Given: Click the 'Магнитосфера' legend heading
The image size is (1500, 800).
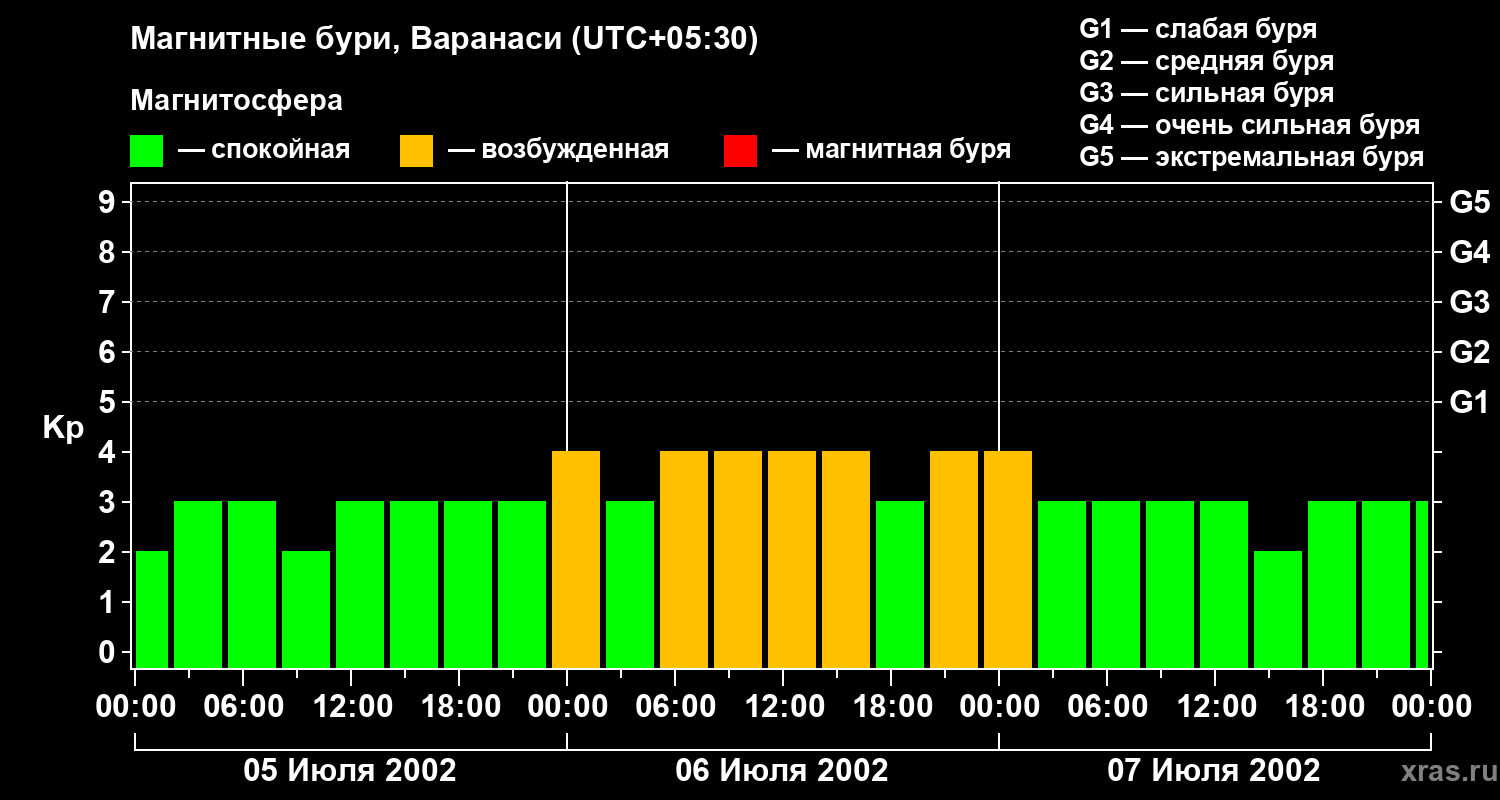Looking at the screenshot, I should point(236,101).
